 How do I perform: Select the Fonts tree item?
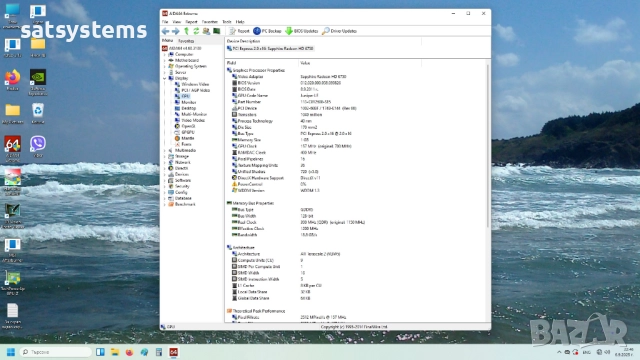183,144
